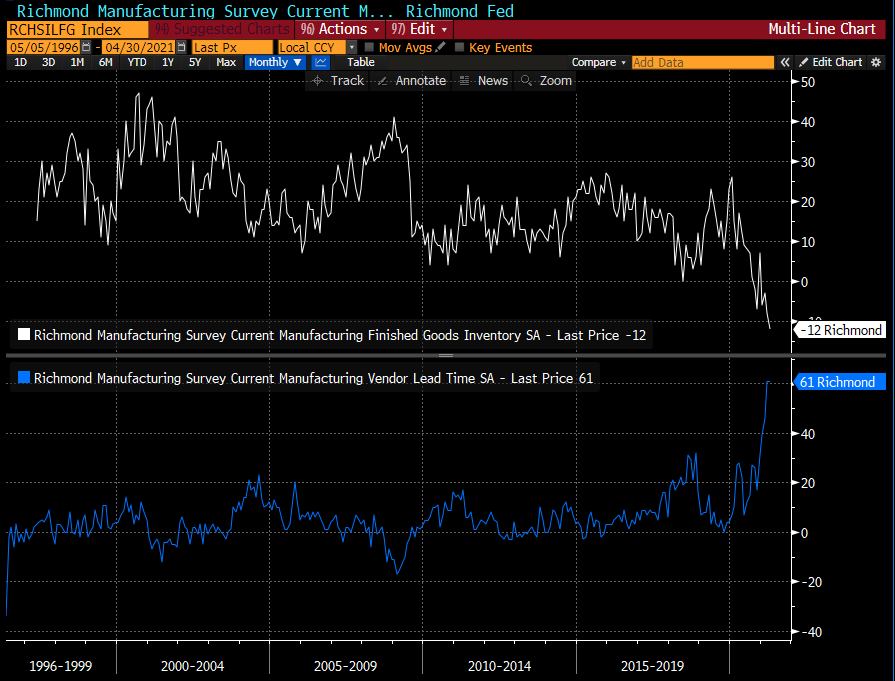Click the Vendor Lead Time legend label
The width and height of the screenshot is (895, 681).
pos(313,378)
